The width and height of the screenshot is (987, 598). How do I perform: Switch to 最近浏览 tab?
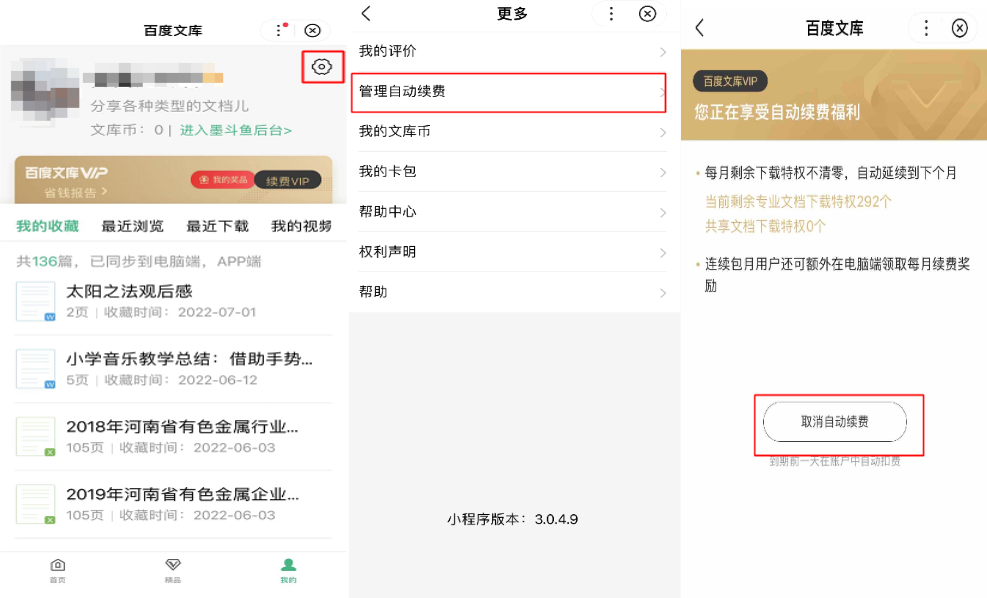[133, 226]
